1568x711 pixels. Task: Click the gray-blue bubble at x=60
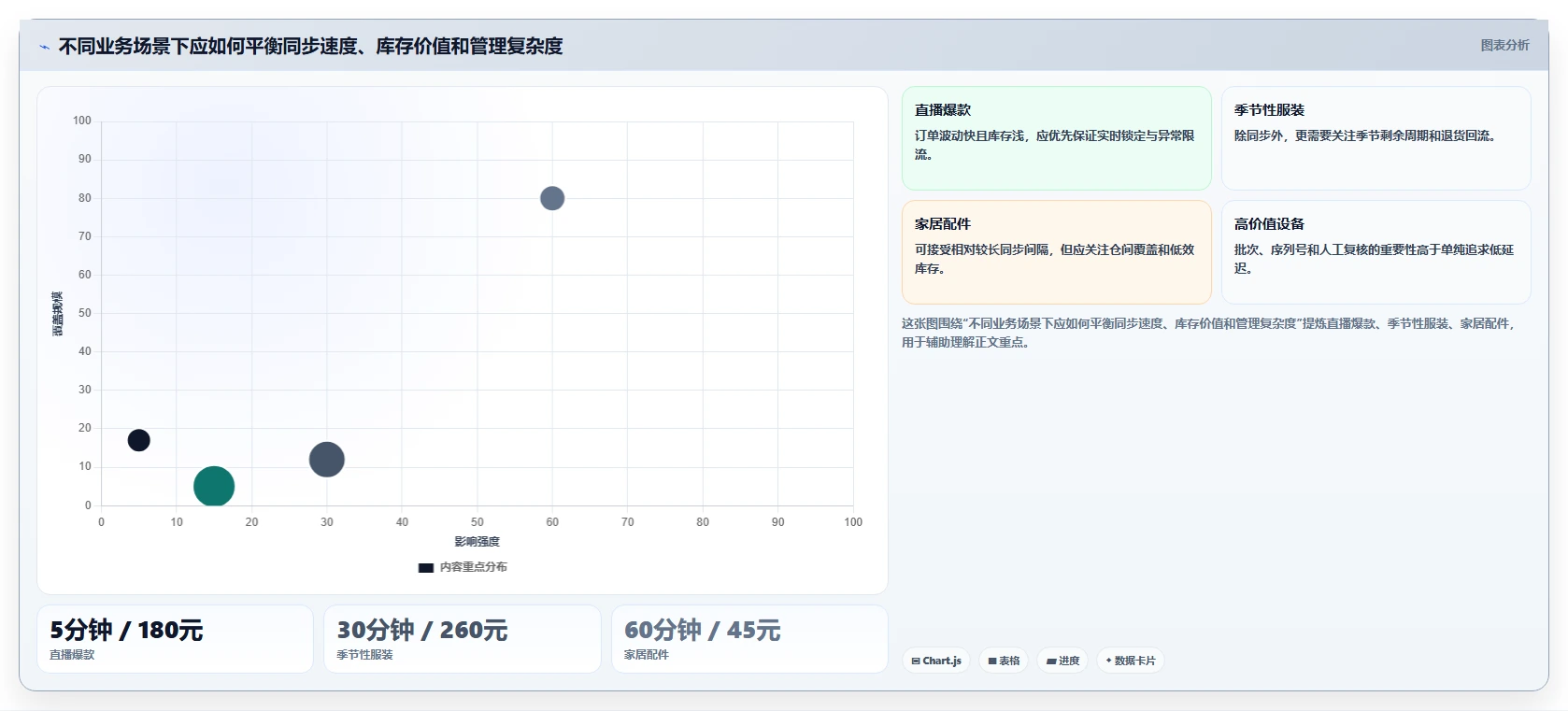pyautogui.click(x=552, y=198)
